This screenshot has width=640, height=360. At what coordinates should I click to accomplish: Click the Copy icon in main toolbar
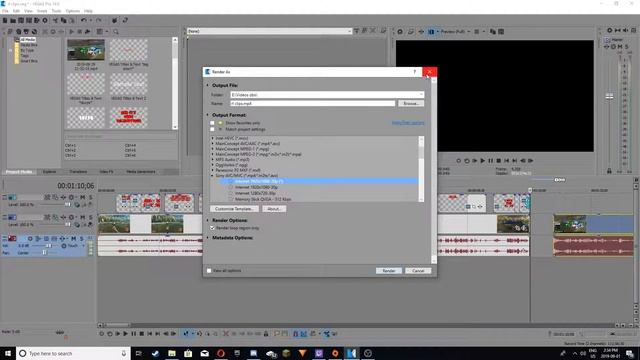[x=63, y=20]
